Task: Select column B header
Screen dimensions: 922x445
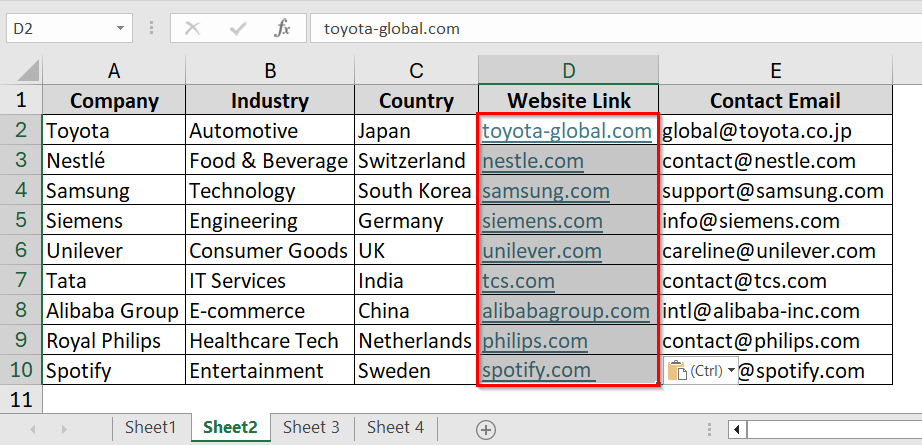Action: pos(270,71)
